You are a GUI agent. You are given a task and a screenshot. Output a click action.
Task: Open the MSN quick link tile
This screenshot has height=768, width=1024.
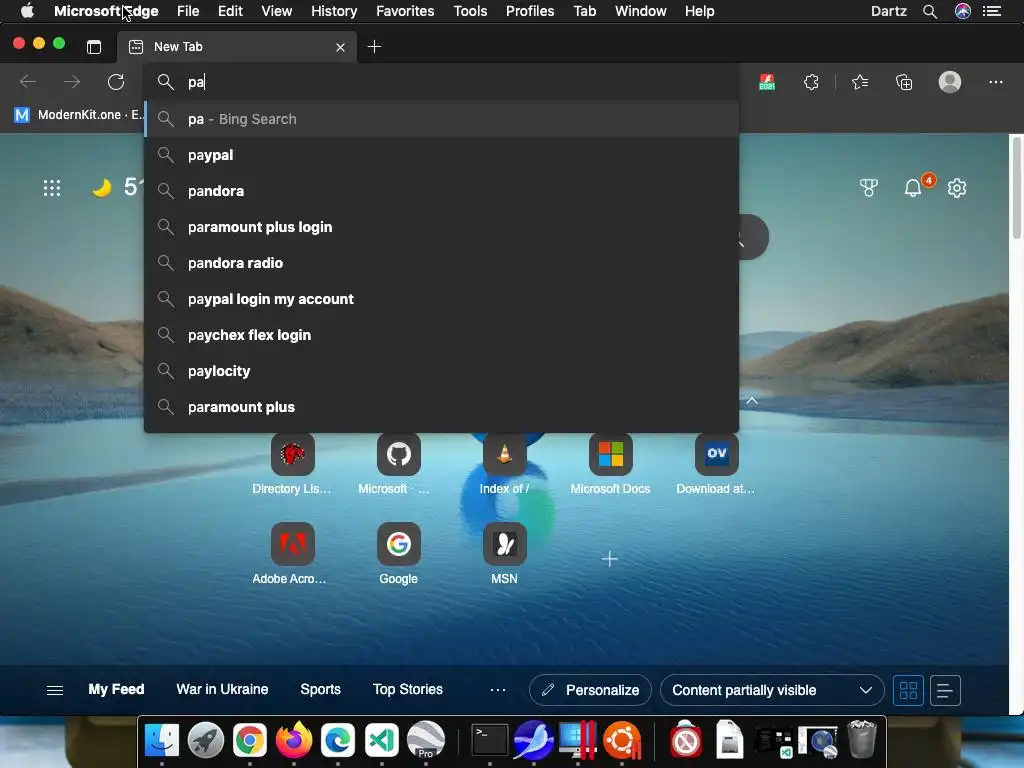tap(504, 543)
